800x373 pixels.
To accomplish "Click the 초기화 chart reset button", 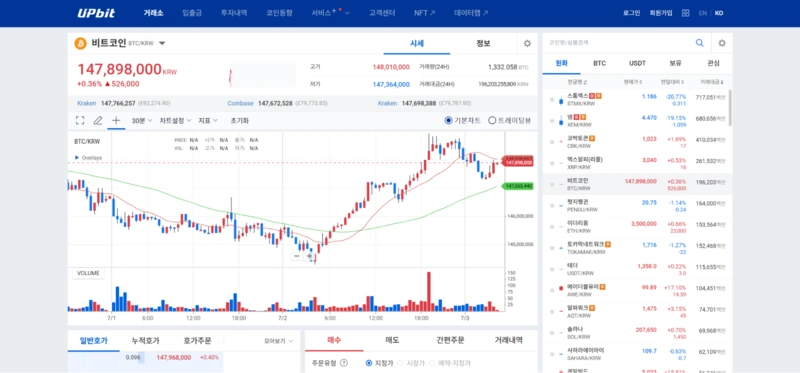I will 239,120.
